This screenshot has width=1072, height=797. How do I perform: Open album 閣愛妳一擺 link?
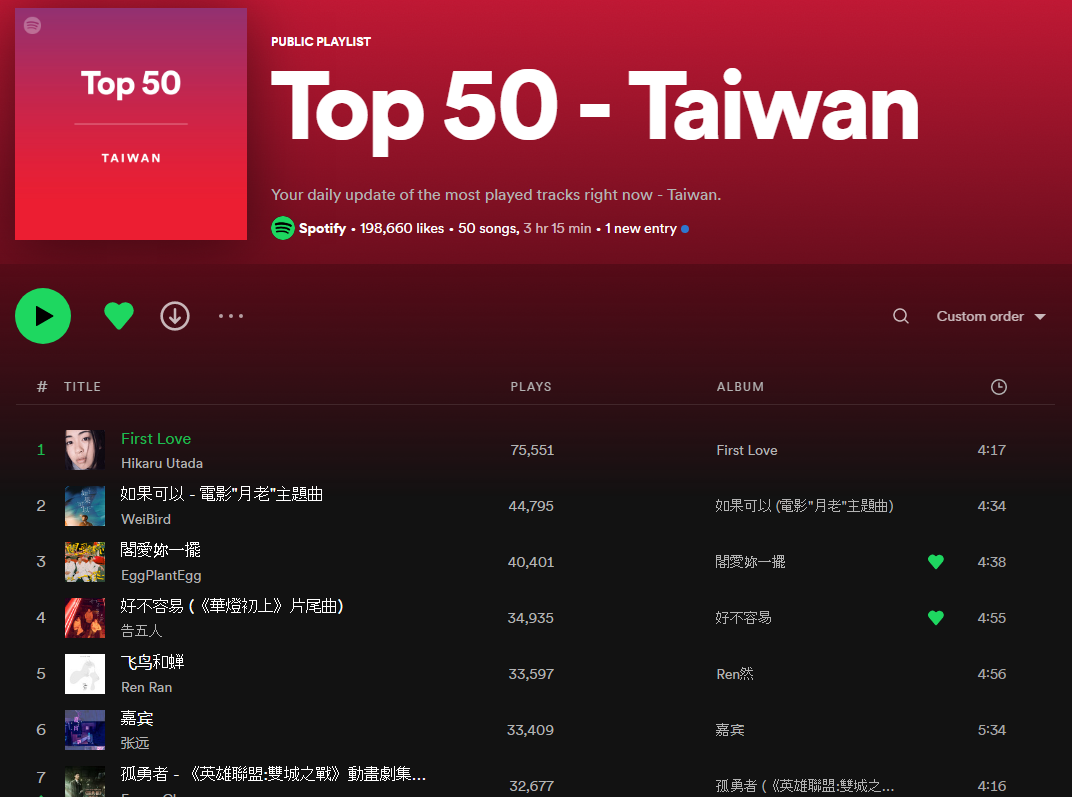(x=751, y=562)
